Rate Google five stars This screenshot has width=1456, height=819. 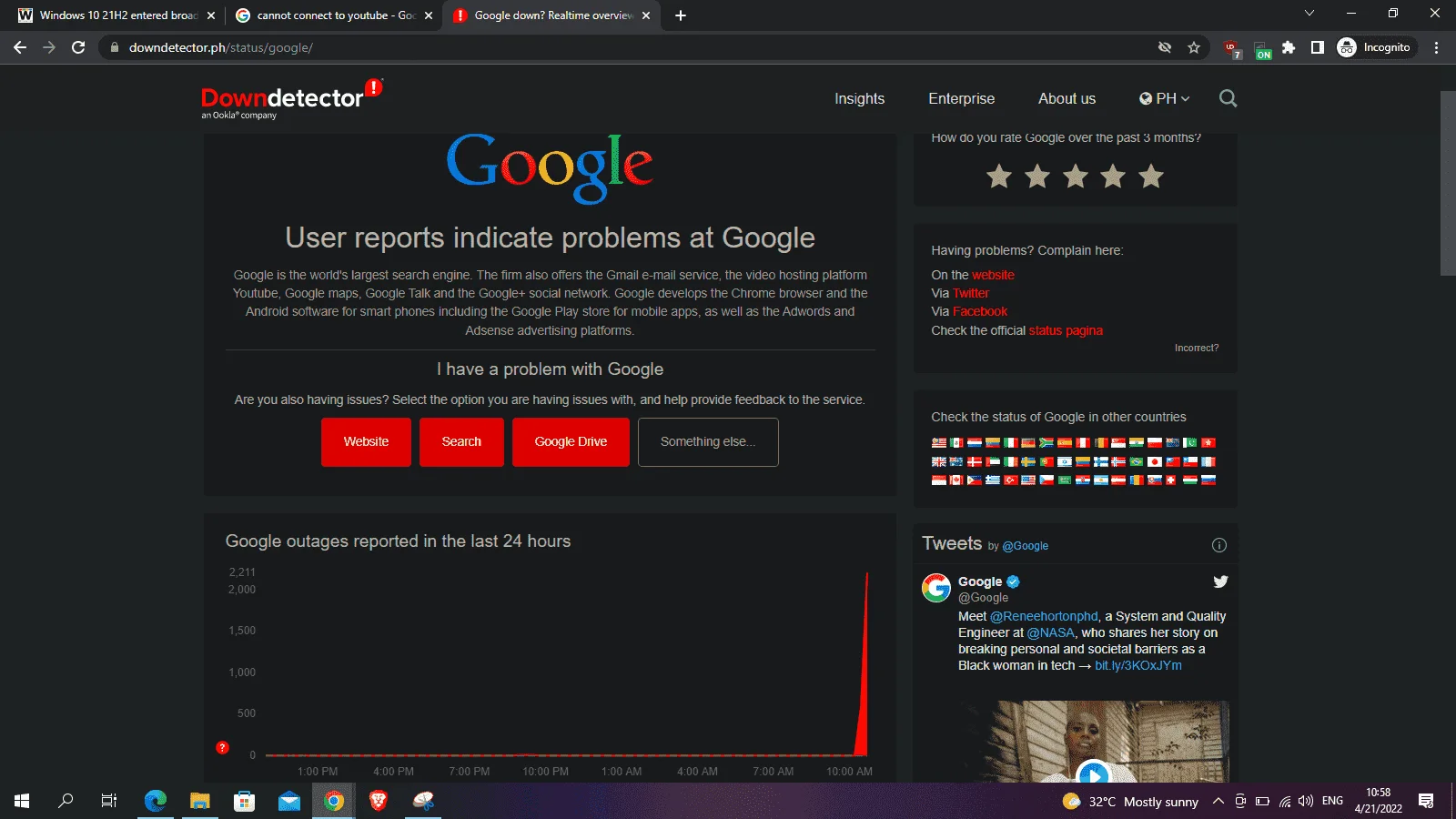point(1151,176)
